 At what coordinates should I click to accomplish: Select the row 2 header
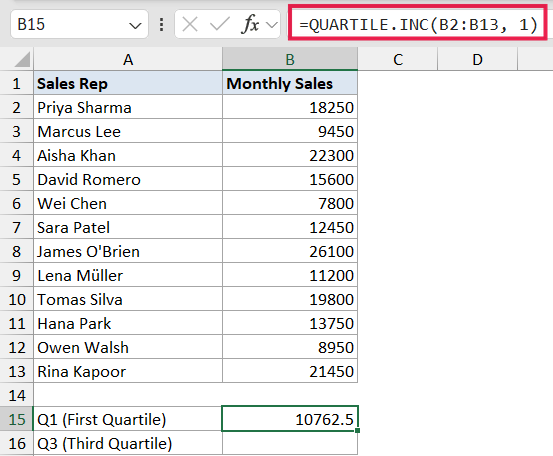pos(17,108)
